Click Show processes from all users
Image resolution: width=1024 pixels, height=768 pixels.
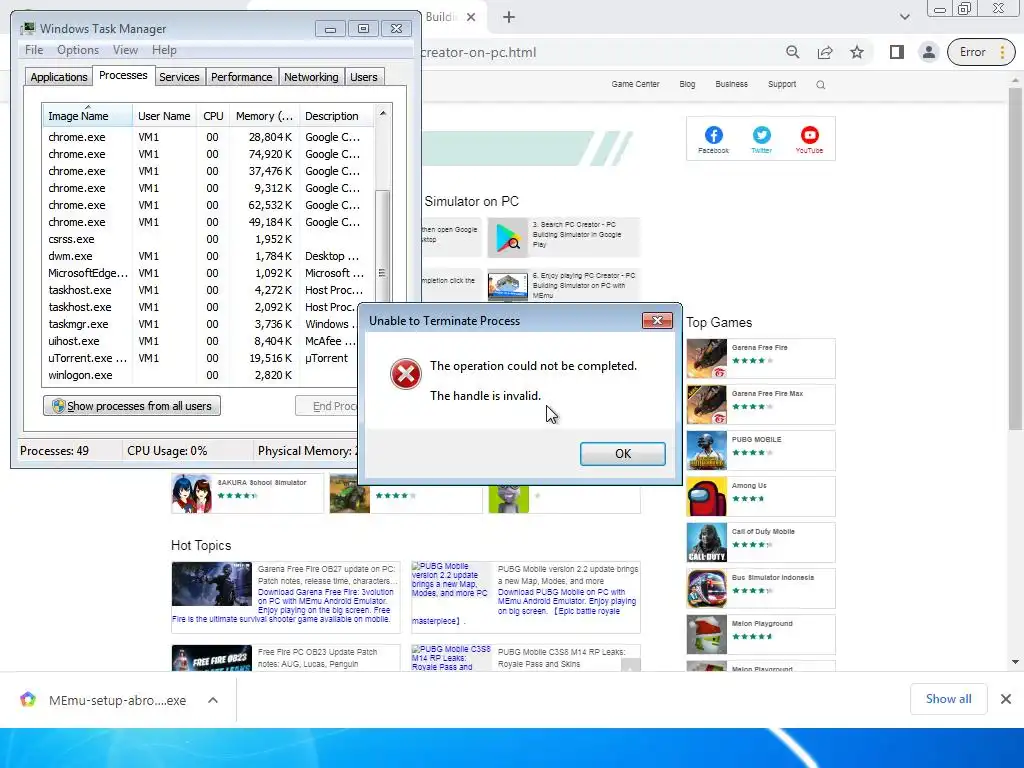pyautogui.click(x=132, y=406)
